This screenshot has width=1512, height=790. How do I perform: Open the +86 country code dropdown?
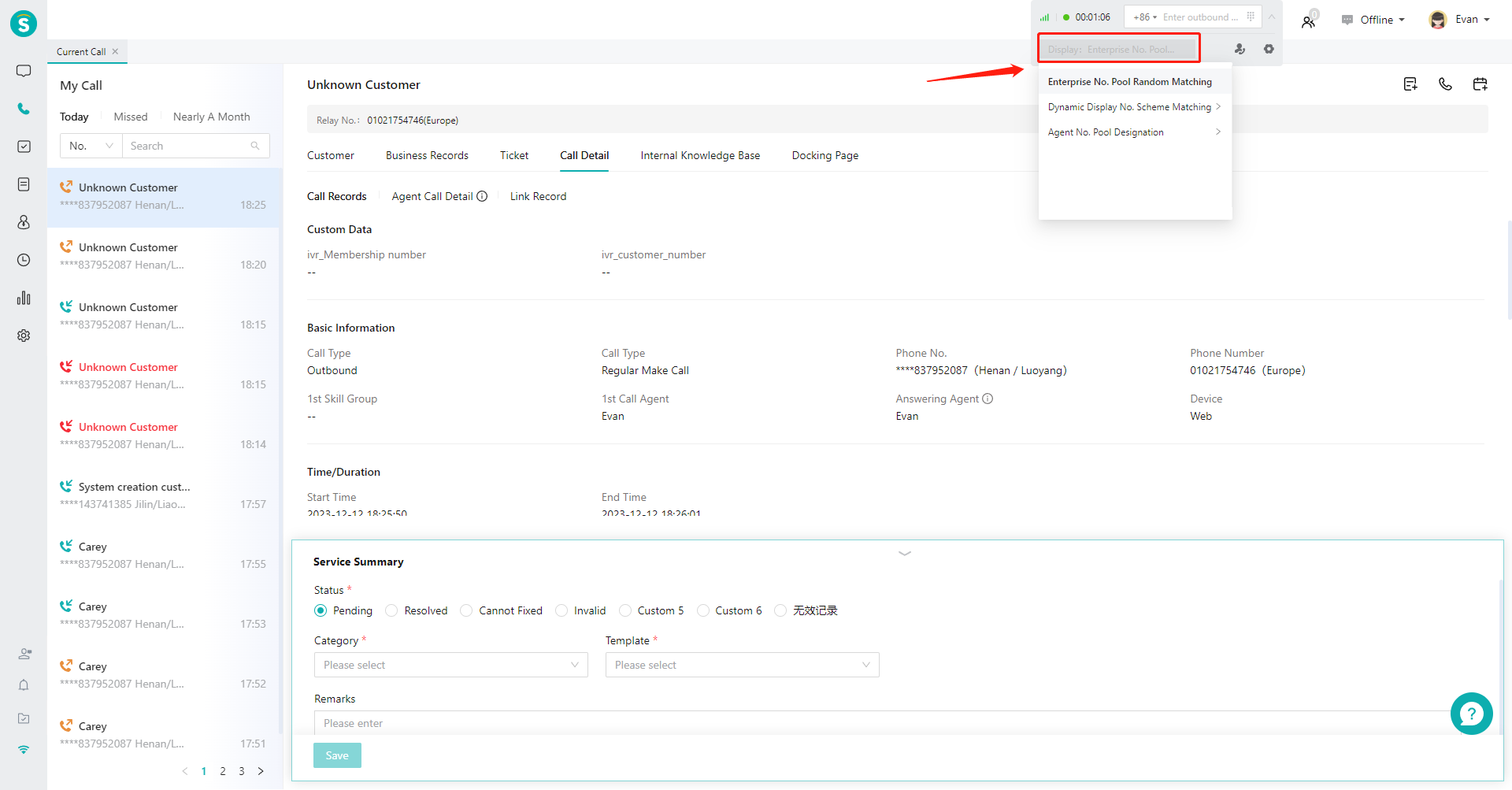coord(1144,17)
